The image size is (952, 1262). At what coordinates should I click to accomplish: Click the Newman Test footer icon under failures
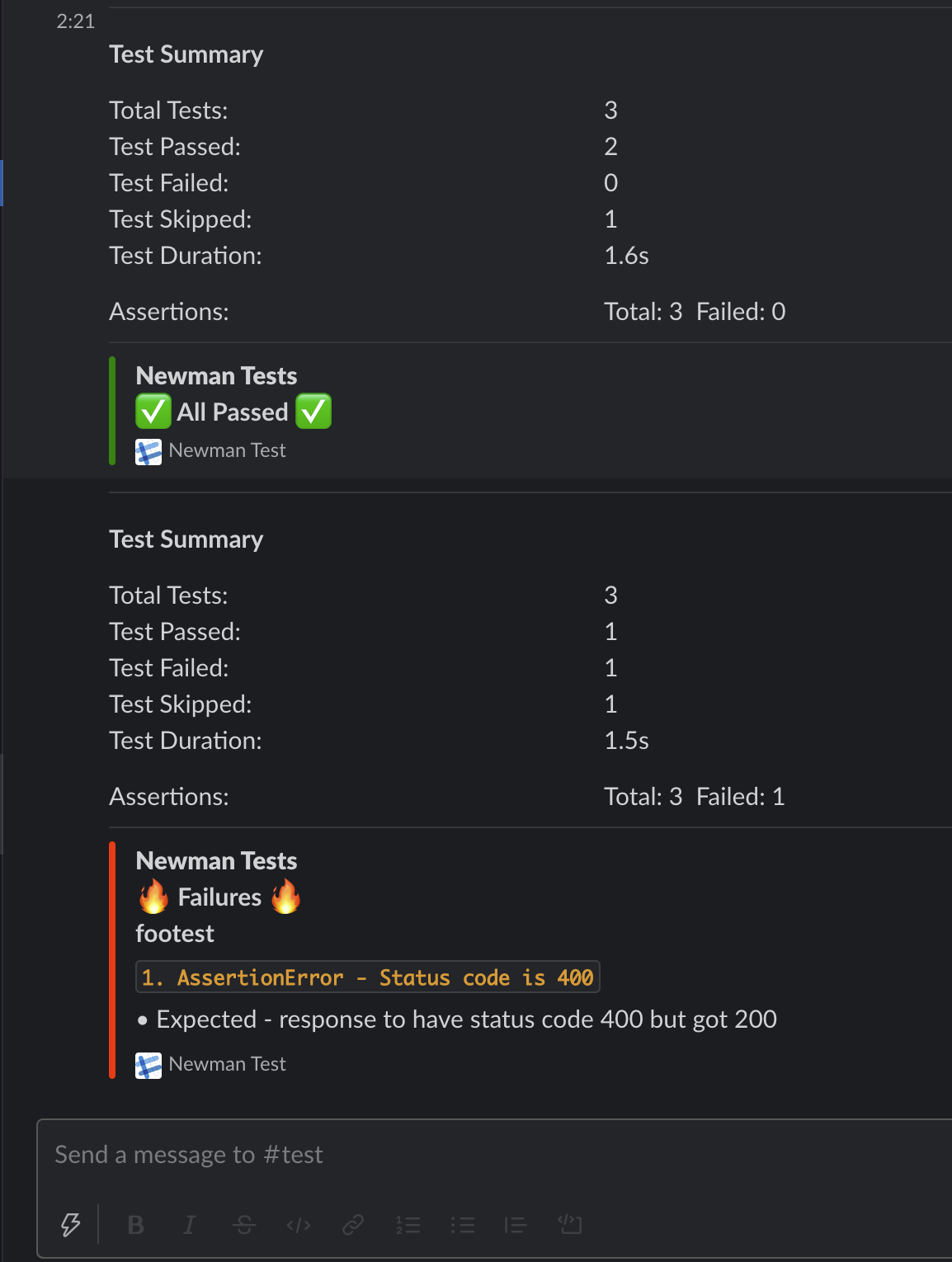[148, 1066]
